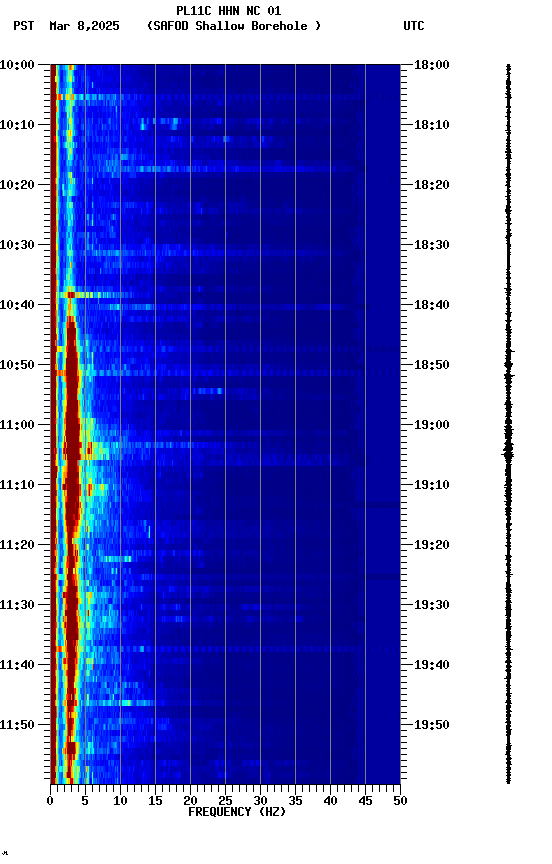Viewport: 552px width, 864px height.
Task: Click the 19:50 UTC time label
Action: 432,725
